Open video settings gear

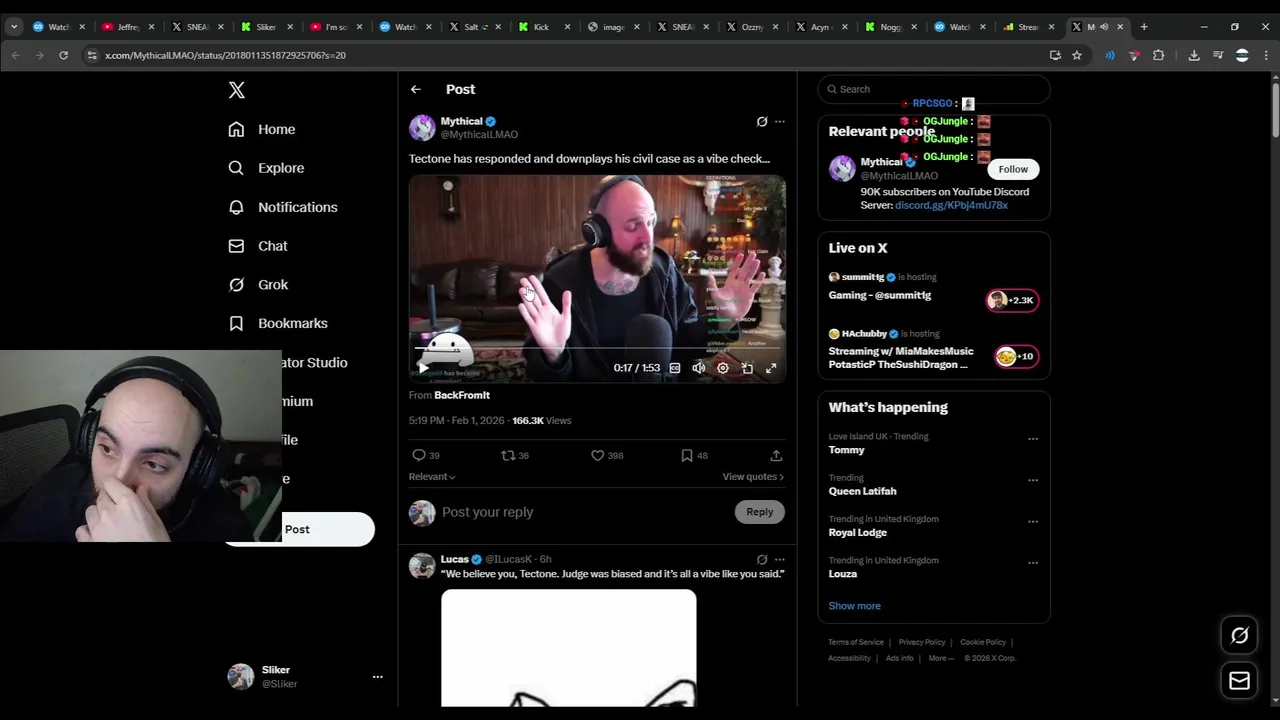coord(723,368)
